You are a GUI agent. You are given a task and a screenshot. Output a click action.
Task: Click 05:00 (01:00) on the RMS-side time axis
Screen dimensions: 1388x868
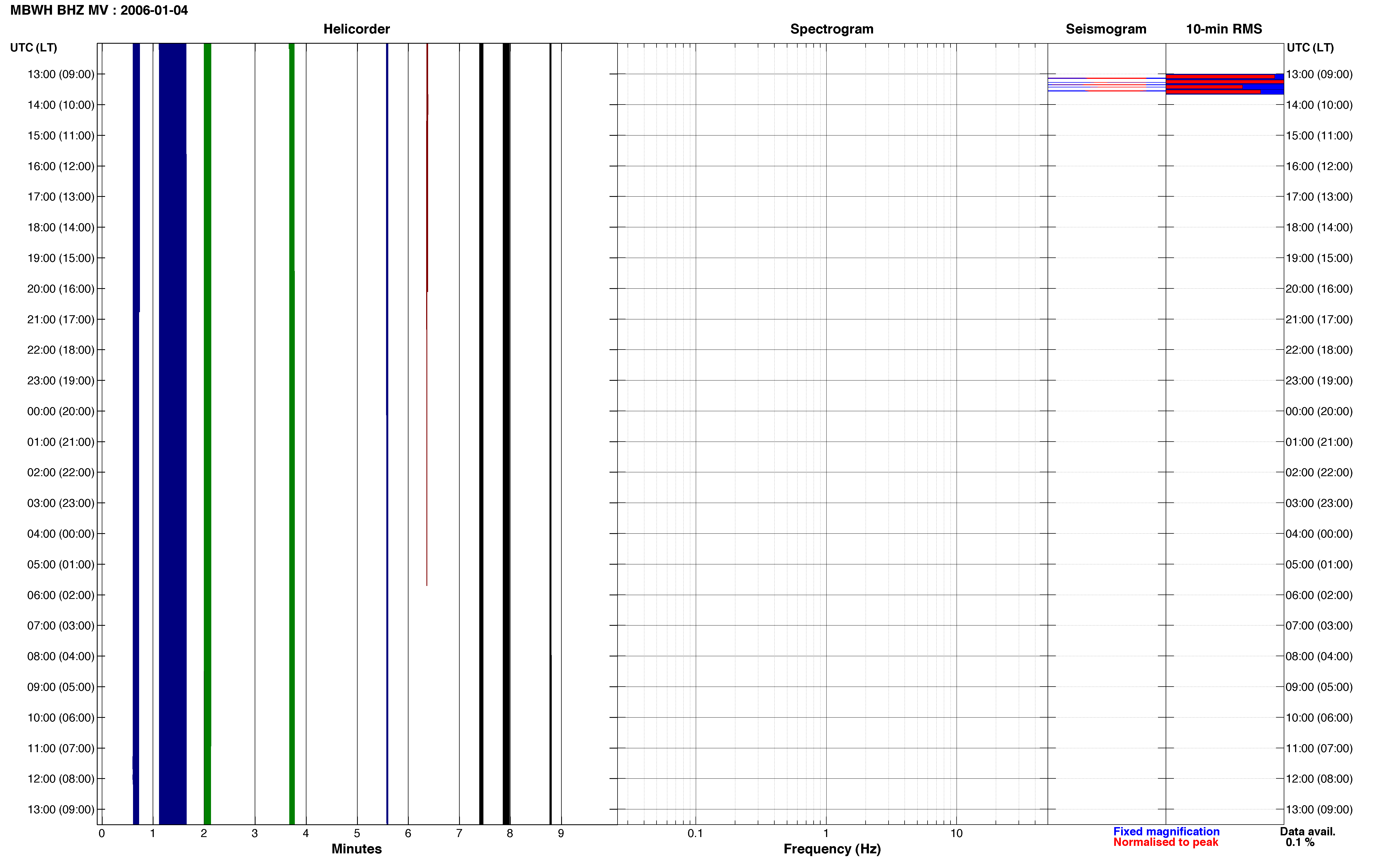1319,564
